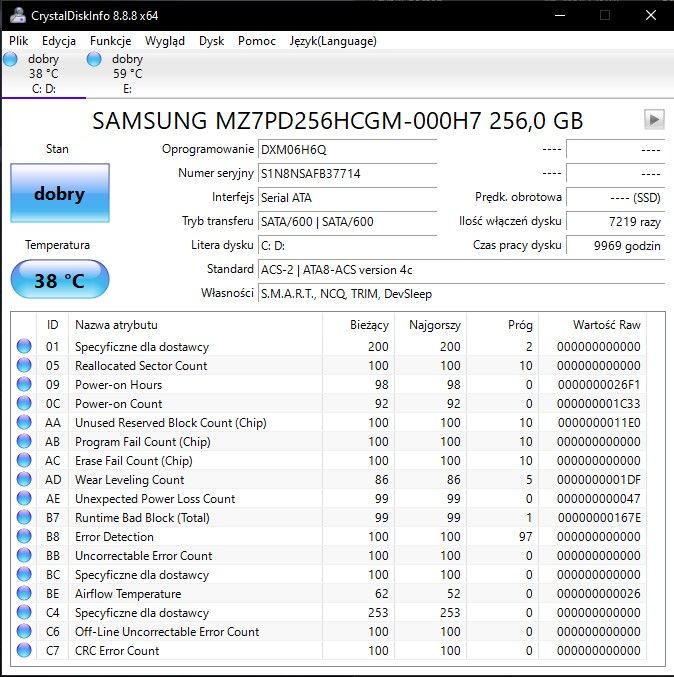Click status orb for Power-on Hours
This screenshot has height=677, width=674.
[24, 384]
